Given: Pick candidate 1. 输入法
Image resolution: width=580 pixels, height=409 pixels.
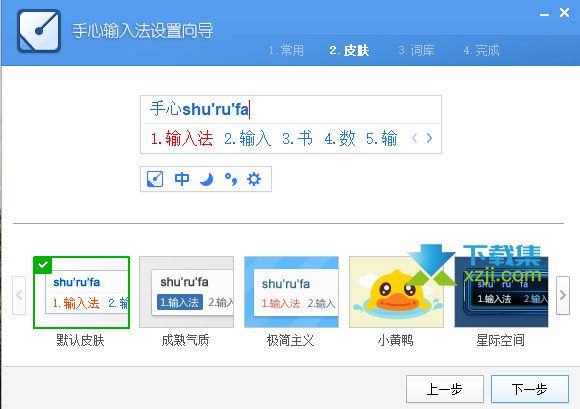Looking at the screenshot, I should coord(182,139).
